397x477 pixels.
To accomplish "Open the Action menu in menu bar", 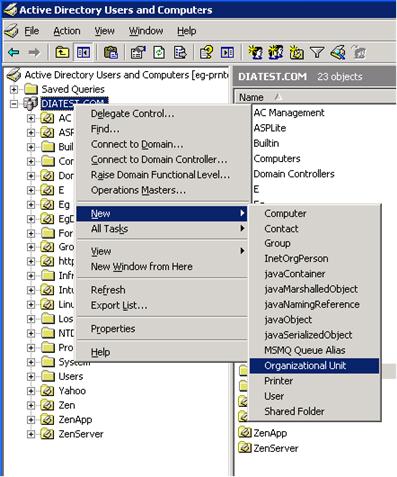I will 67,31.
